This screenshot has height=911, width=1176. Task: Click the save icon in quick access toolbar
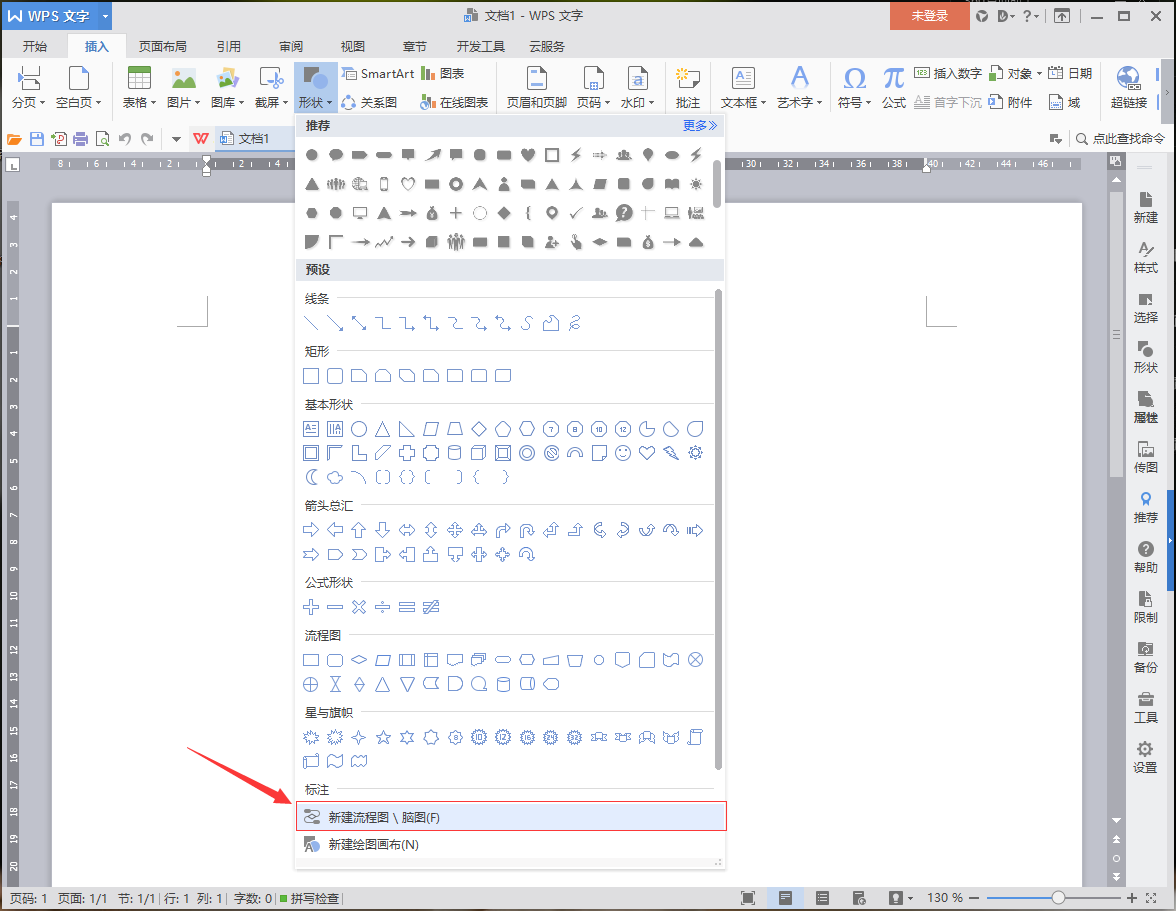click(x=37, y=139)
